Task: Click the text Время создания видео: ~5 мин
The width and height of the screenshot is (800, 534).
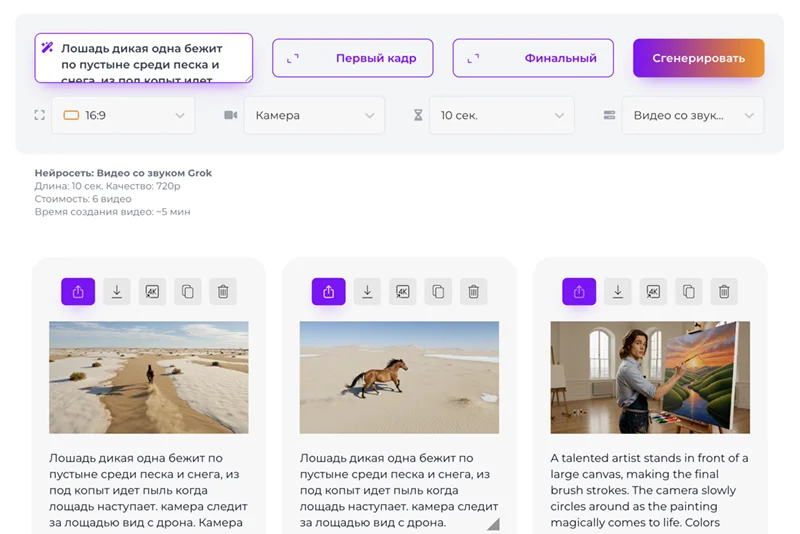Action: click(x=112, y=212)
